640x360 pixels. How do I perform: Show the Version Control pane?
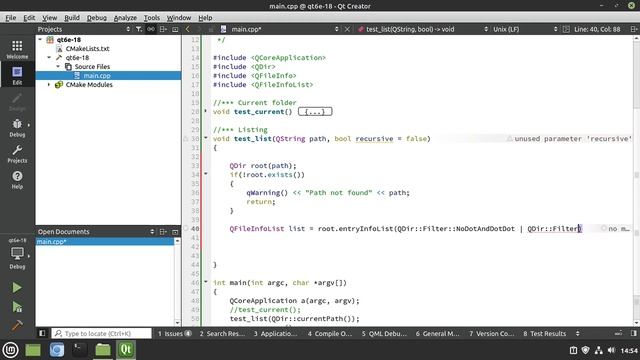(x=491, y=333)
